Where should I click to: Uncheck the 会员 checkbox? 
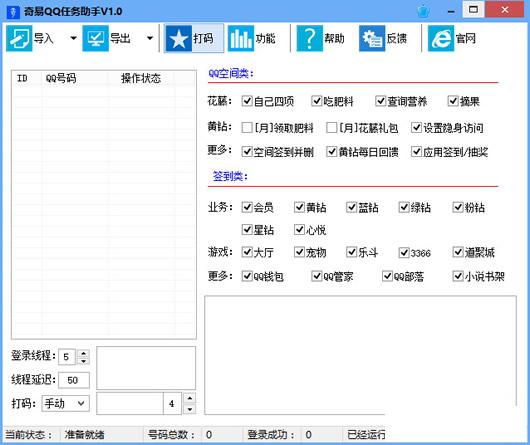(x=247, y=207)
